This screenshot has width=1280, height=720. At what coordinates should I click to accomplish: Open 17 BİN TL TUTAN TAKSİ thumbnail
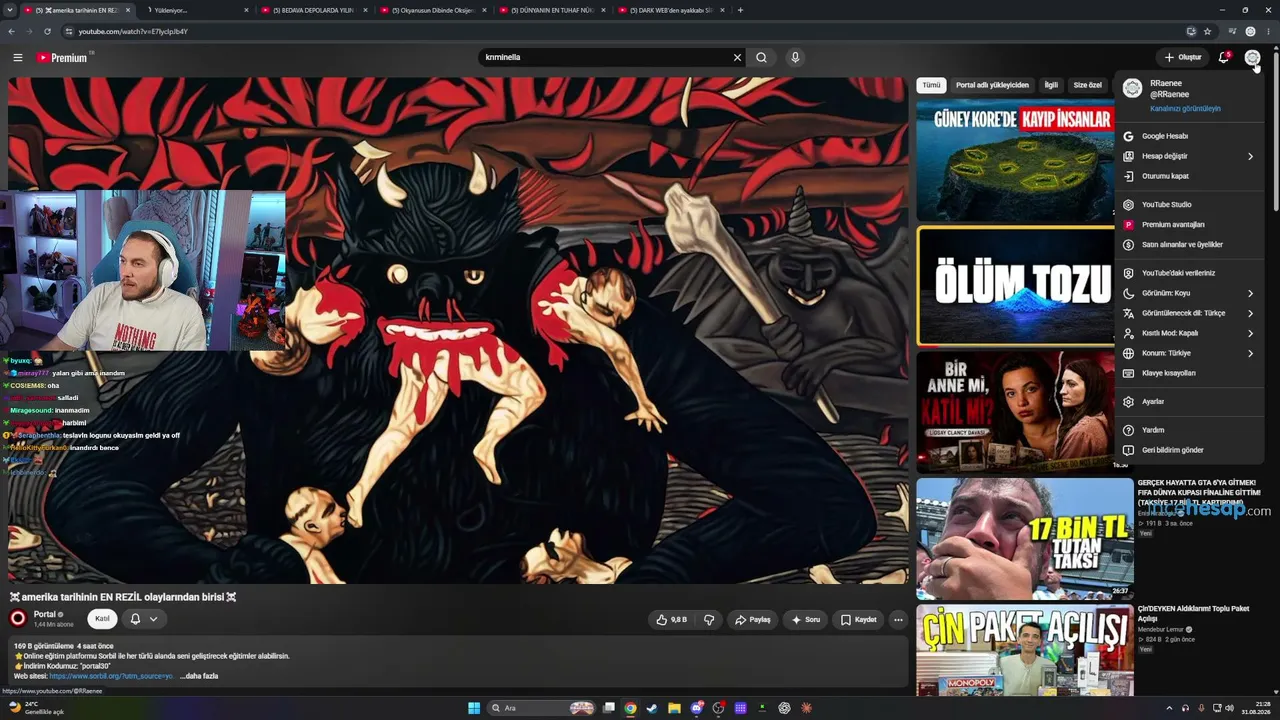(1025, 538)
